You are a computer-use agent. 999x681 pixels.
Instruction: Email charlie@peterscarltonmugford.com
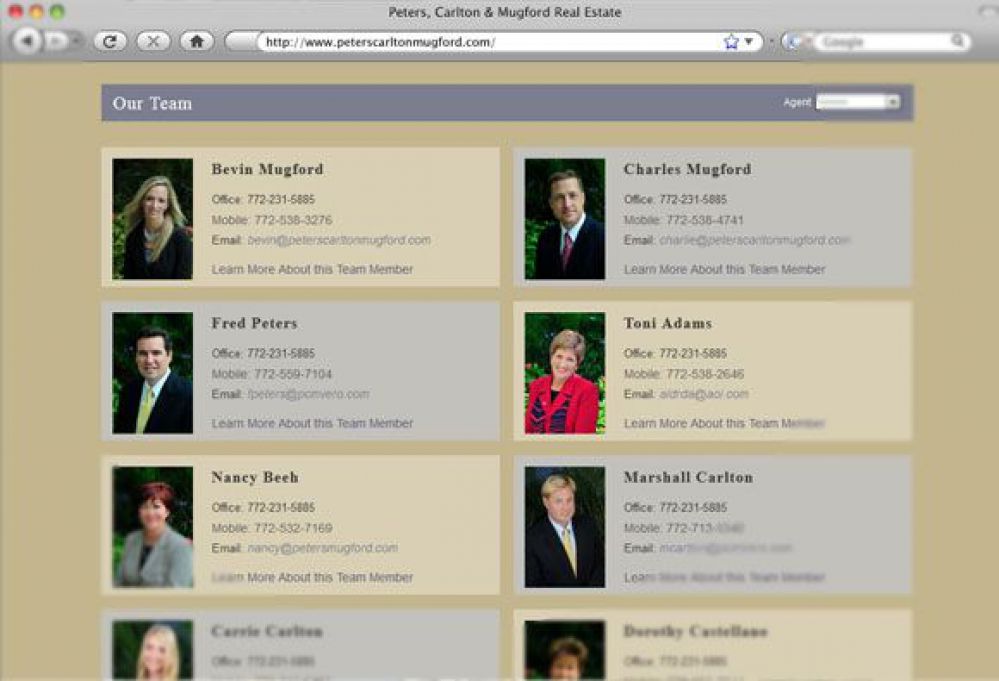point(754,240)
